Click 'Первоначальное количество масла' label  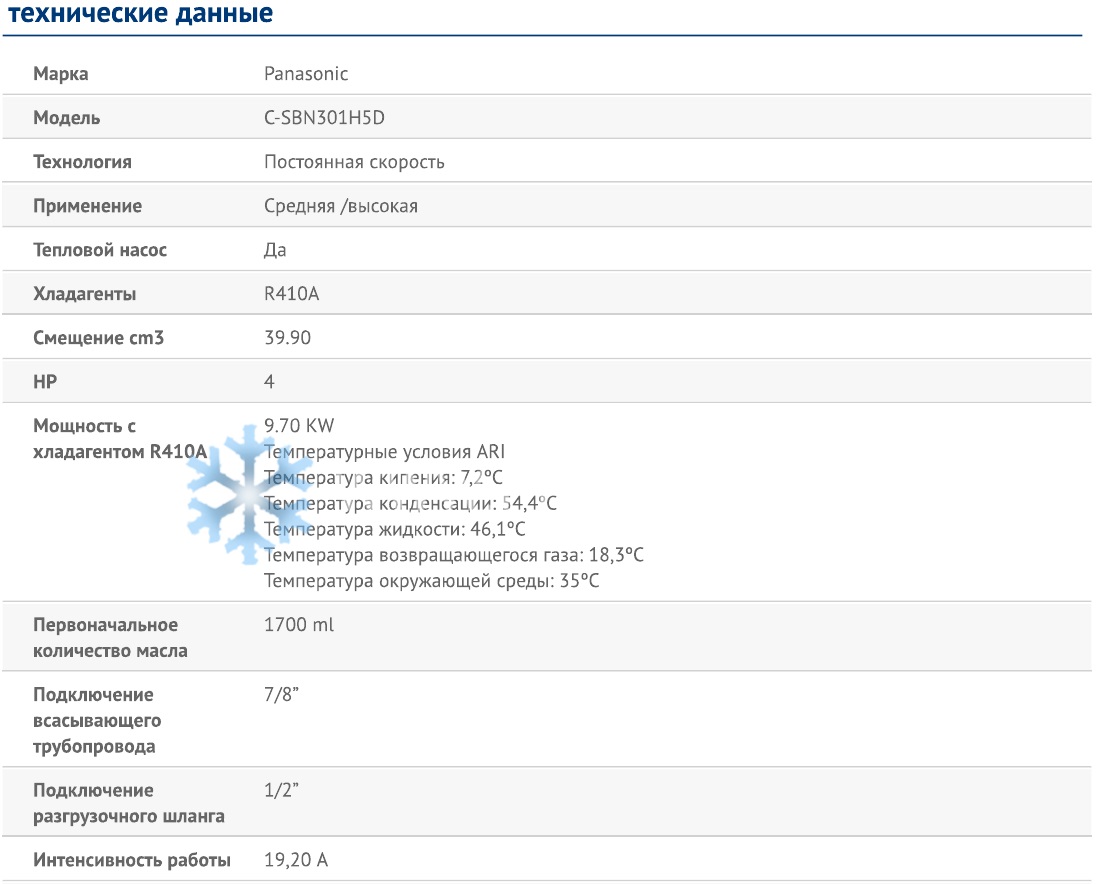(110, 638)
